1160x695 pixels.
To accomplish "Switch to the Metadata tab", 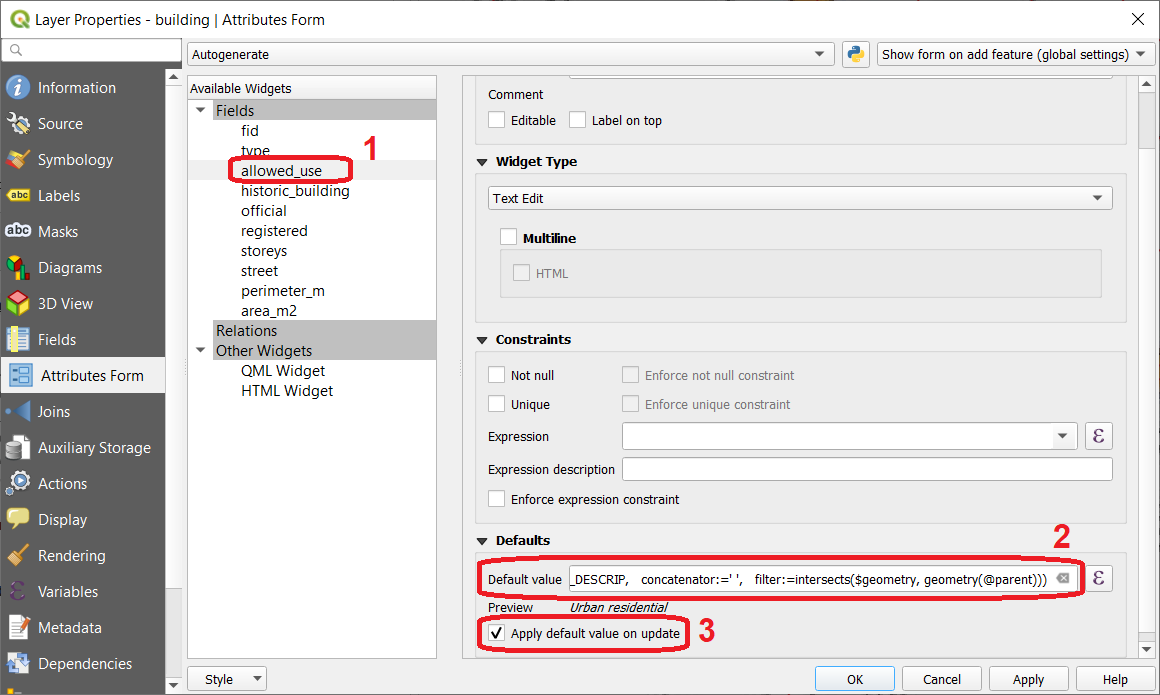I will tap(83, 627).
